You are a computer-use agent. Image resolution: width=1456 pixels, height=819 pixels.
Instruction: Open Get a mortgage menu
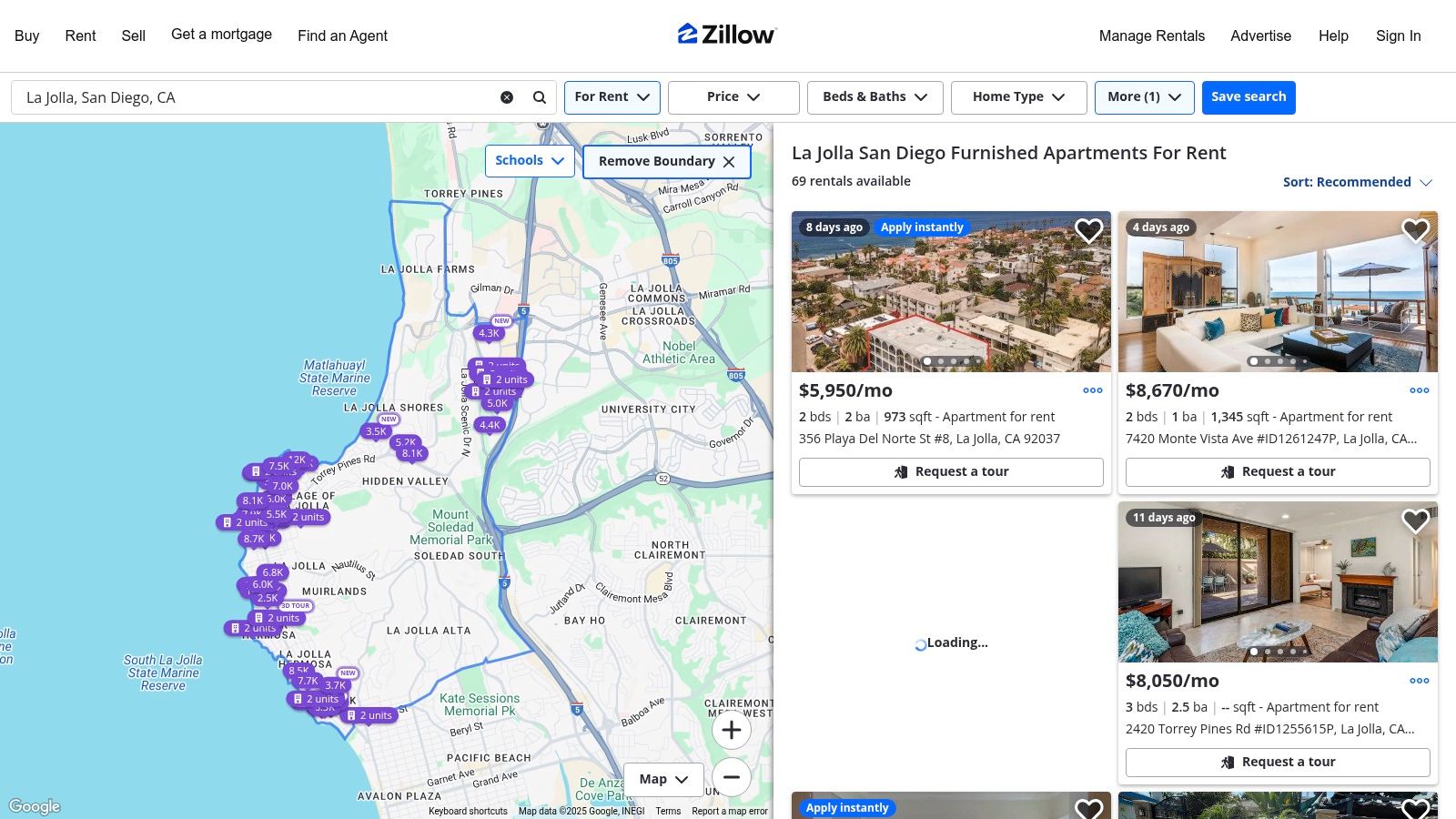tap(221, 35)
